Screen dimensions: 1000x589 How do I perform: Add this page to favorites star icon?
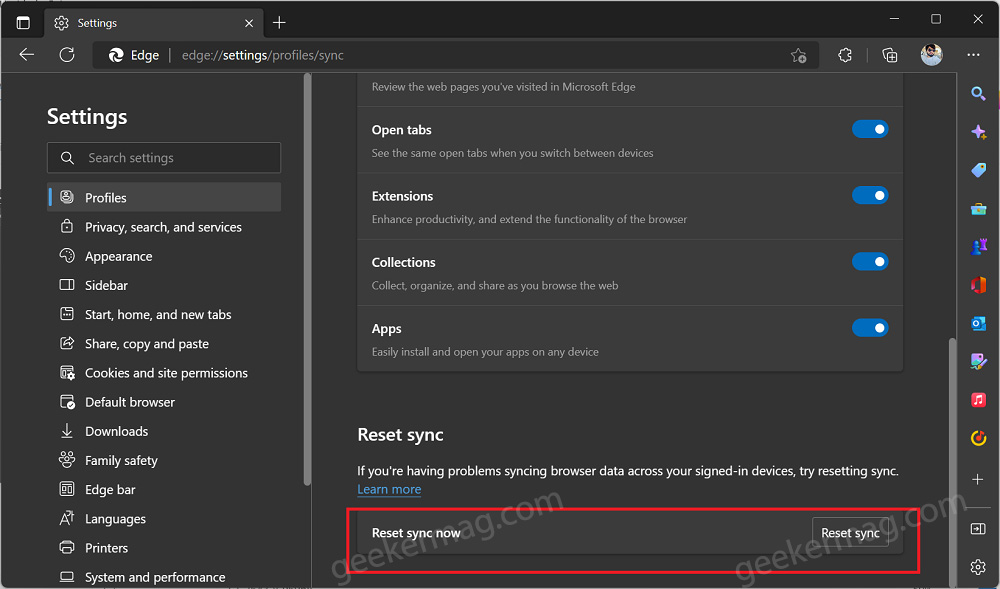click(x=798, y=55)
